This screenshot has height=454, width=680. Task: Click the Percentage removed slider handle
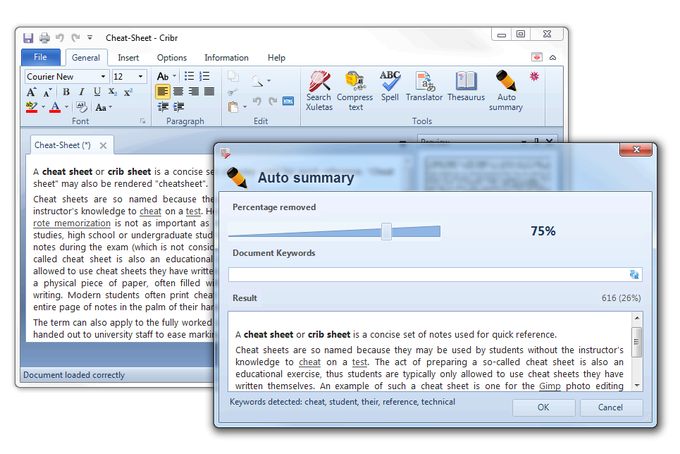tap(386, 232)
